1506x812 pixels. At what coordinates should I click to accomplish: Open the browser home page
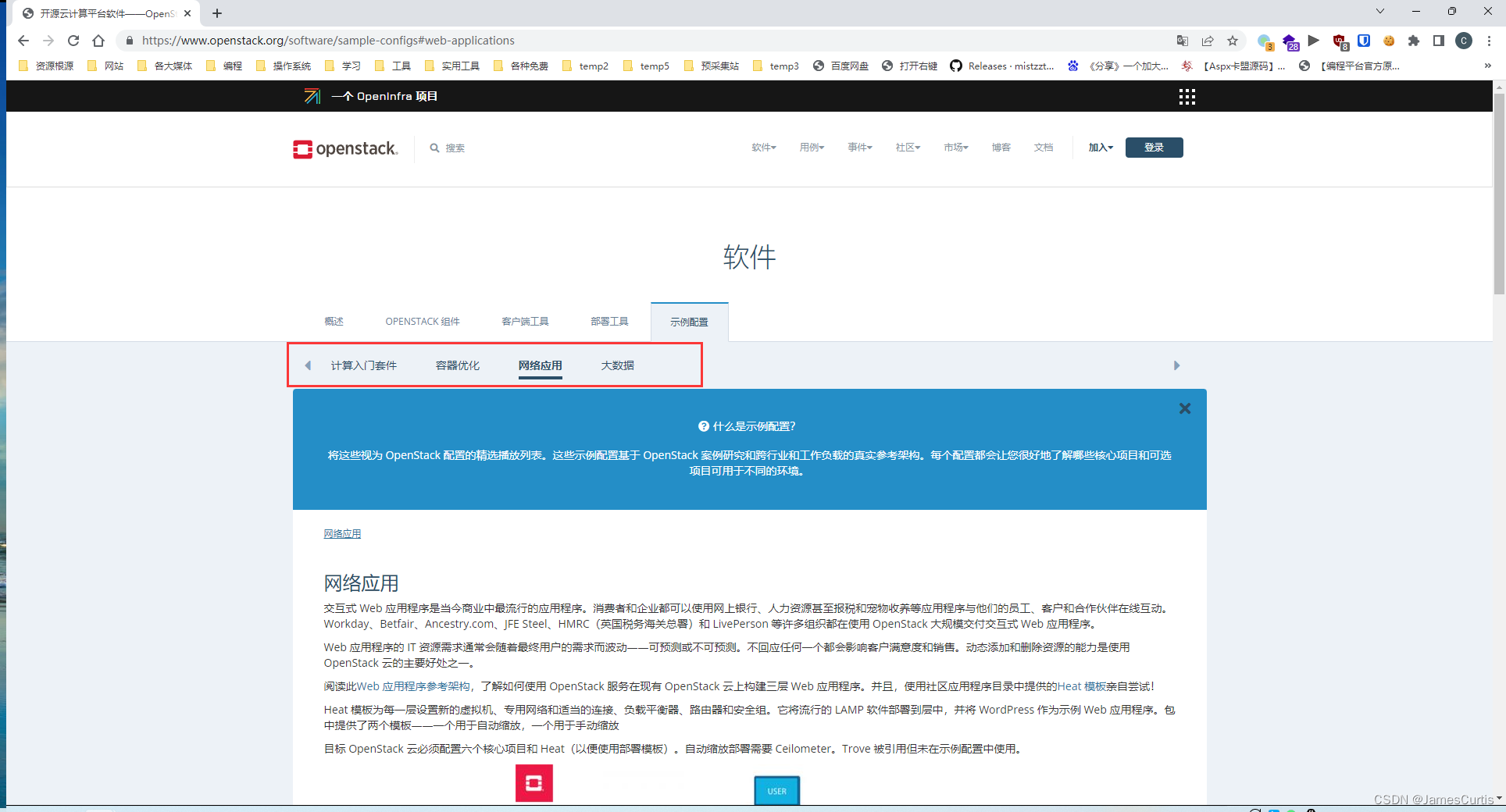[x=98, y=41]
